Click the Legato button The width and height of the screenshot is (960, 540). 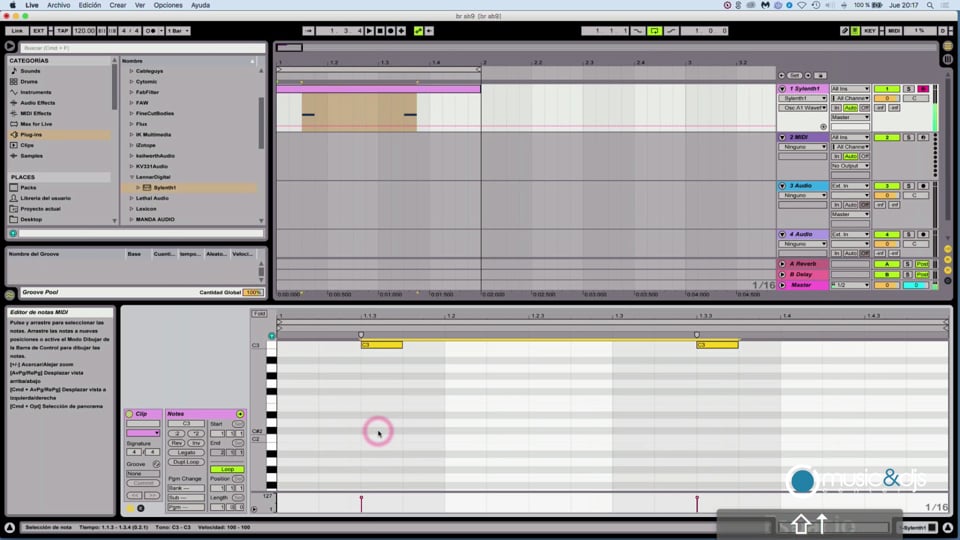point(186,452)
